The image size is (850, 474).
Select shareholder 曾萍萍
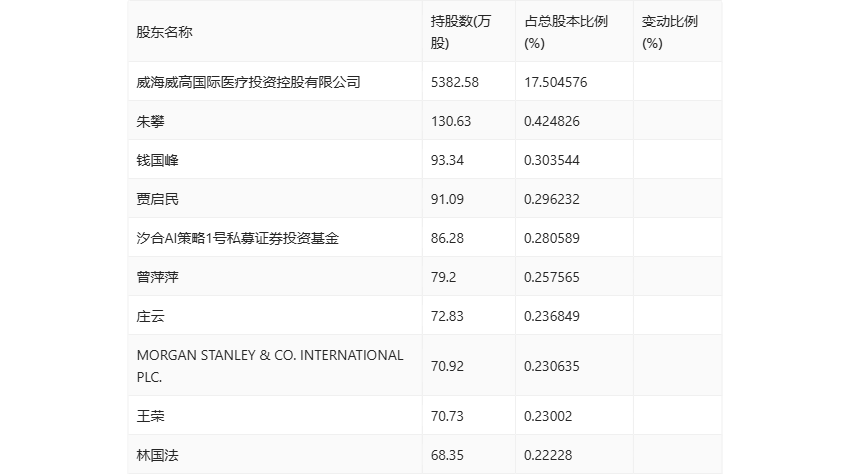pos(157,277)
